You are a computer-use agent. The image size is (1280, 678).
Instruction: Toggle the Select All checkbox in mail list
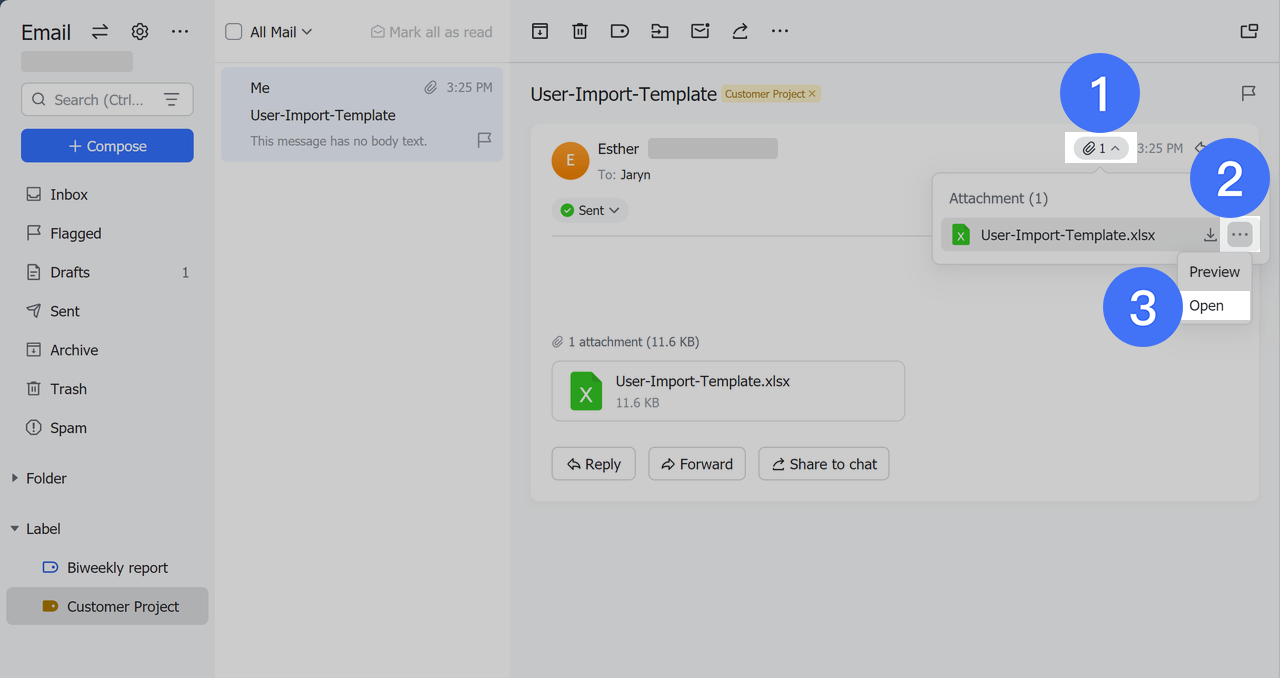tap(233, 31)
